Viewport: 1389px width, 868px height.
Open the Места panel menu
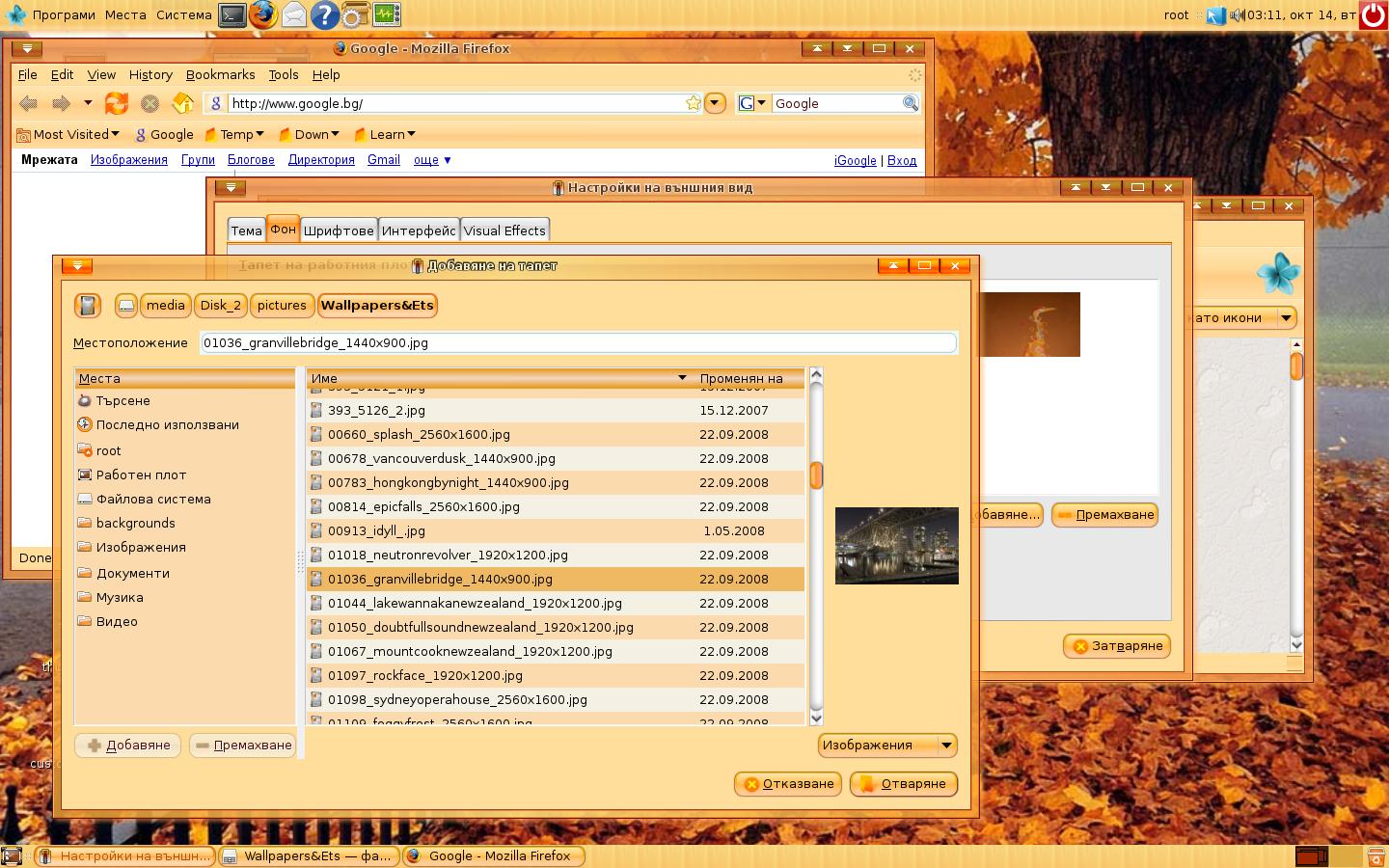(x=125, y=14)
